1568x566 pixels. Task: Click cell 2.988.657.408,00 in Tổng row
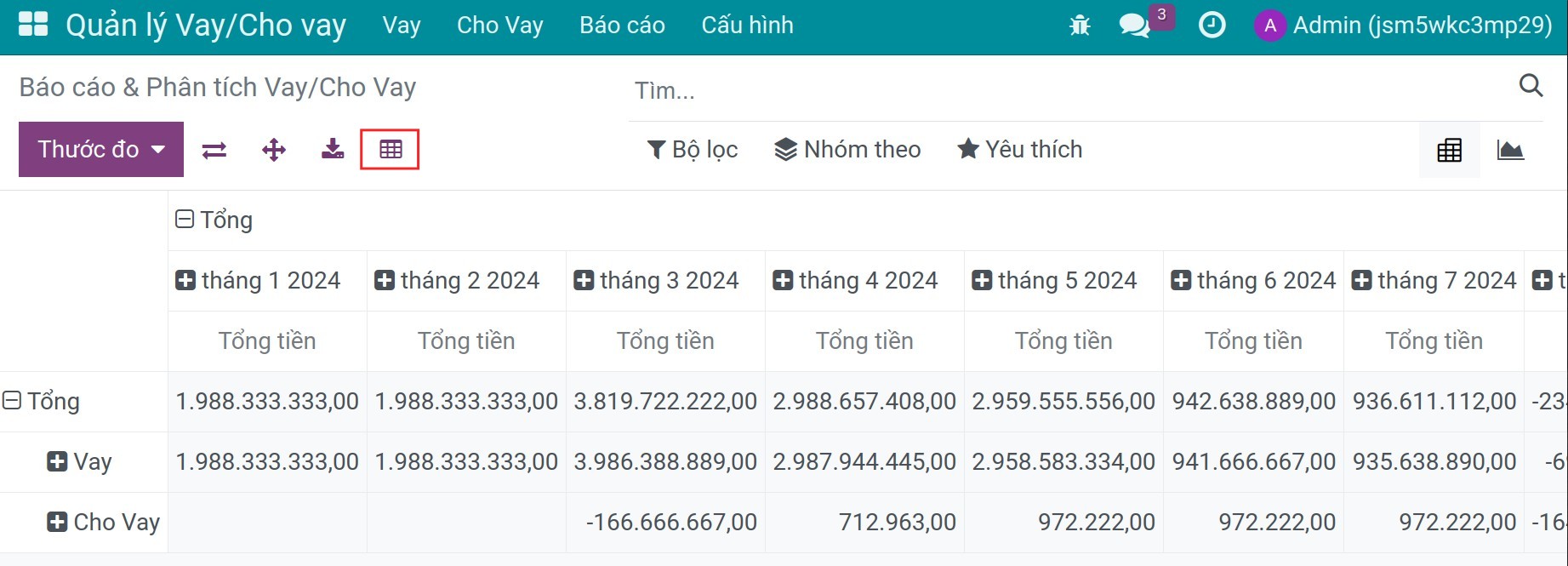pyautogui.click(x=864, y=401)
